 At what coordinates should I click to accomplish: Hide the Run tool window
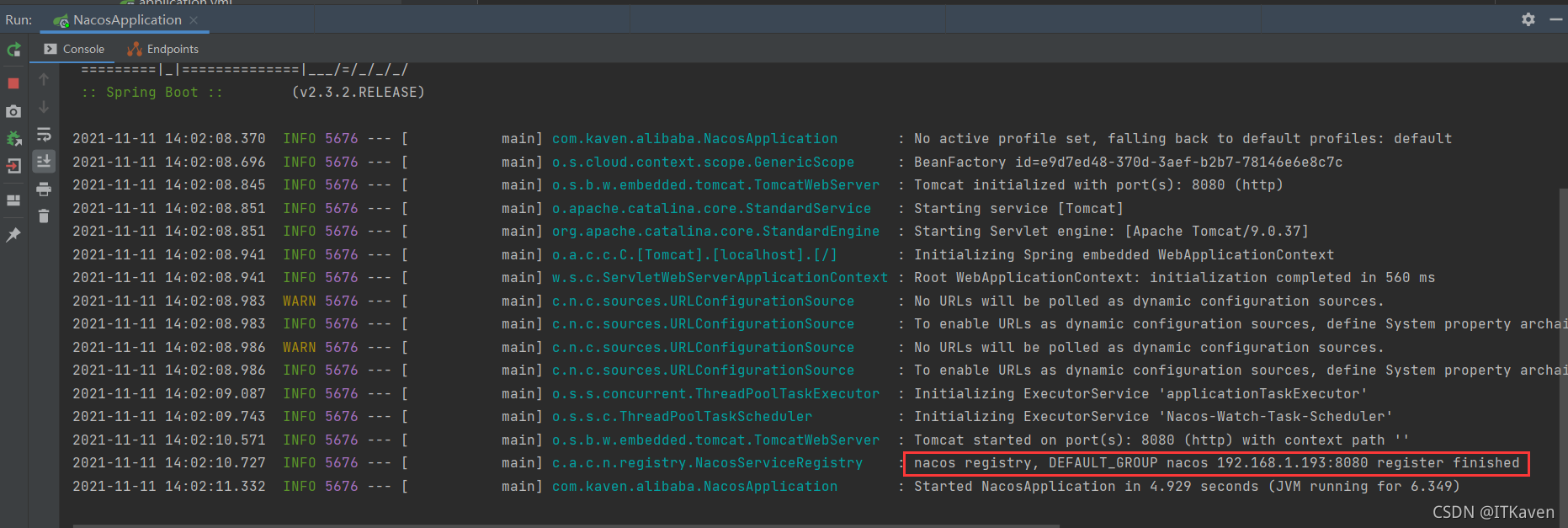click(1556, 19)
